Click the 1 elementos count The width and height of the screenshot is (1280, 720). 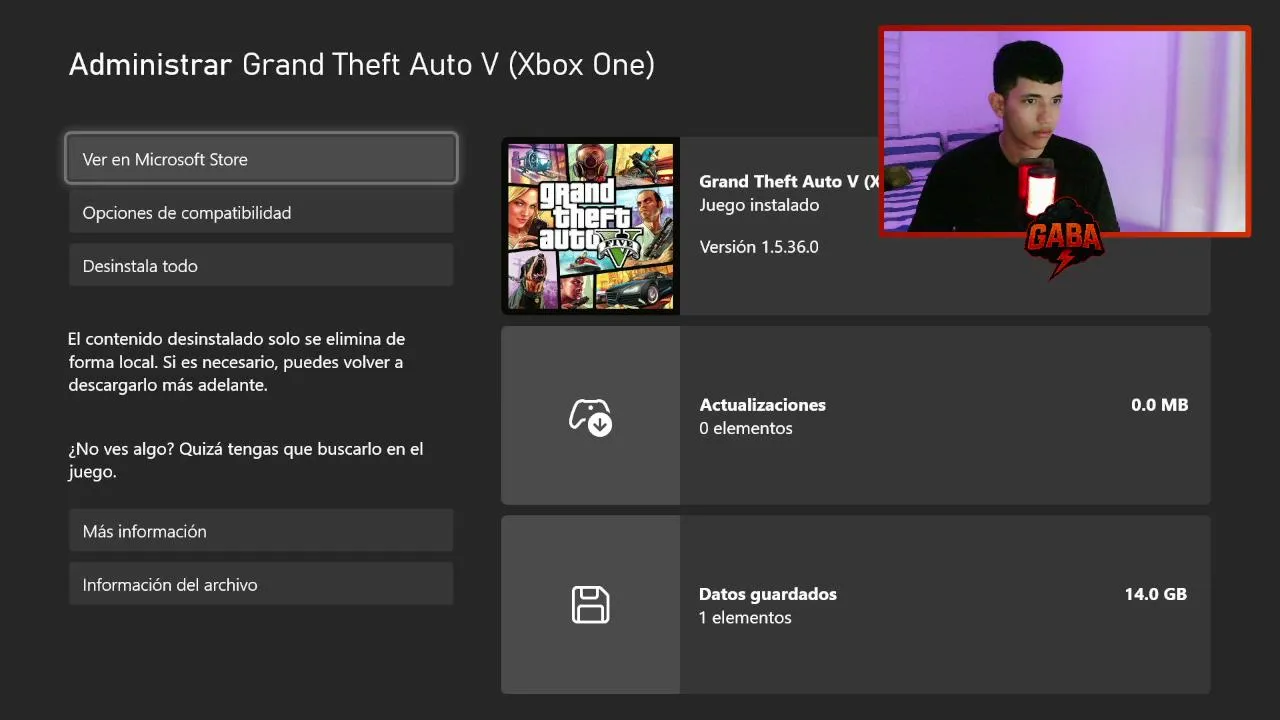tap(744, 617)
